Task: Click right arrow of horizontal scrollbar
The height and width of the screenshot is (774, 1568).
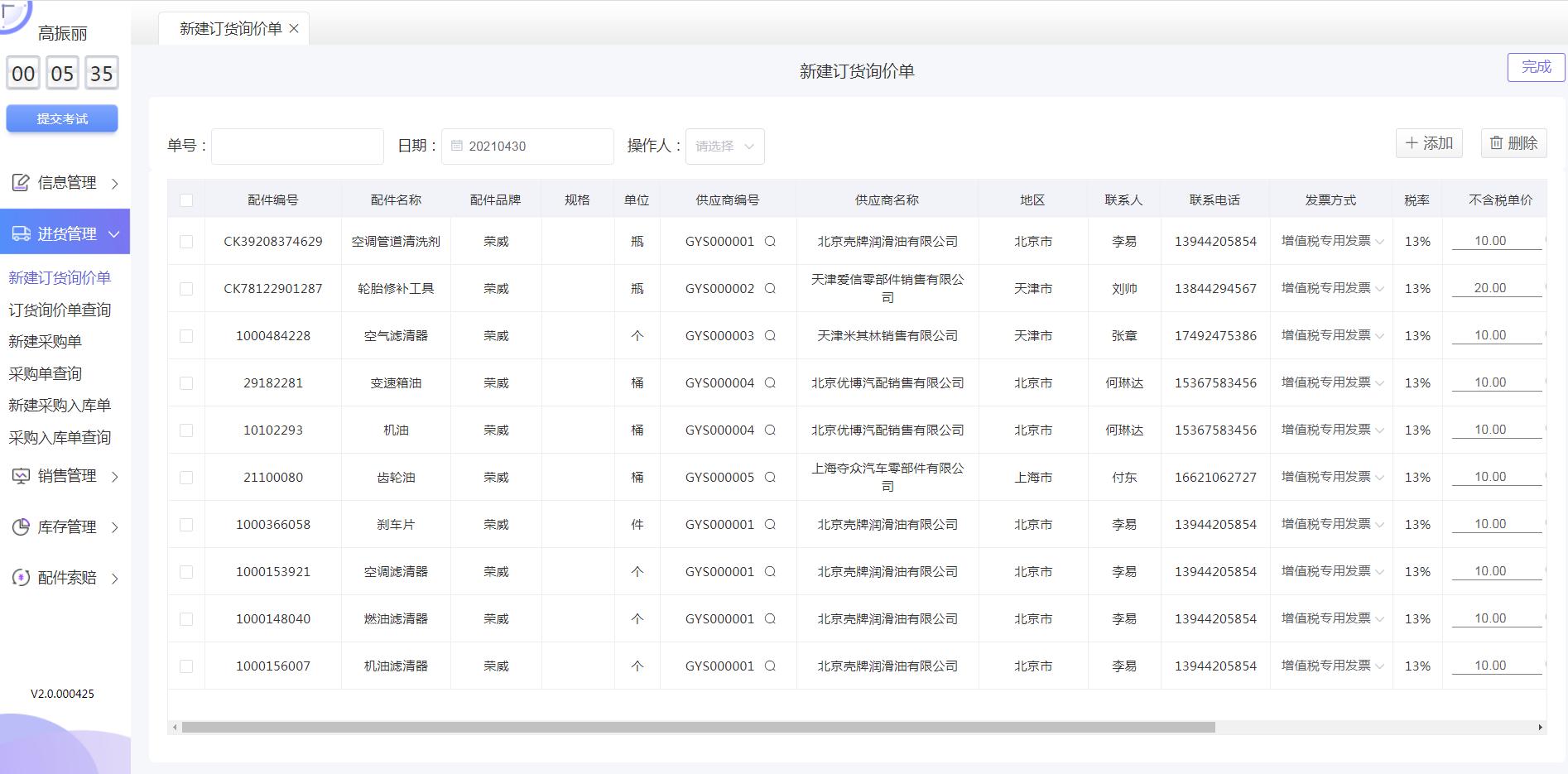Action: click(x=1540, y=728)
